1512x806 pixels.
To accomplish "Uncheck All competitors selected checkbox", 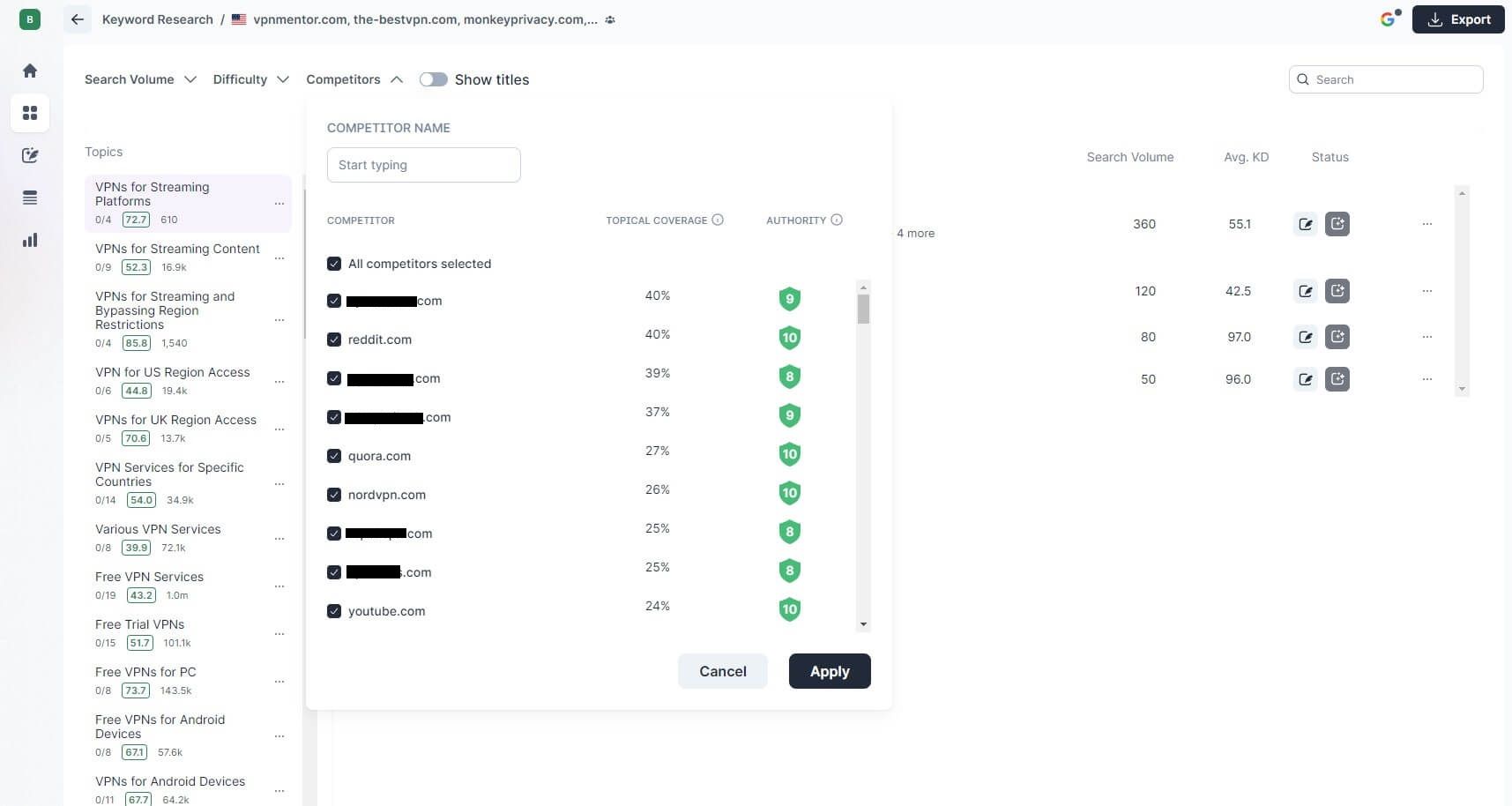I will click(x=334, y=264).
